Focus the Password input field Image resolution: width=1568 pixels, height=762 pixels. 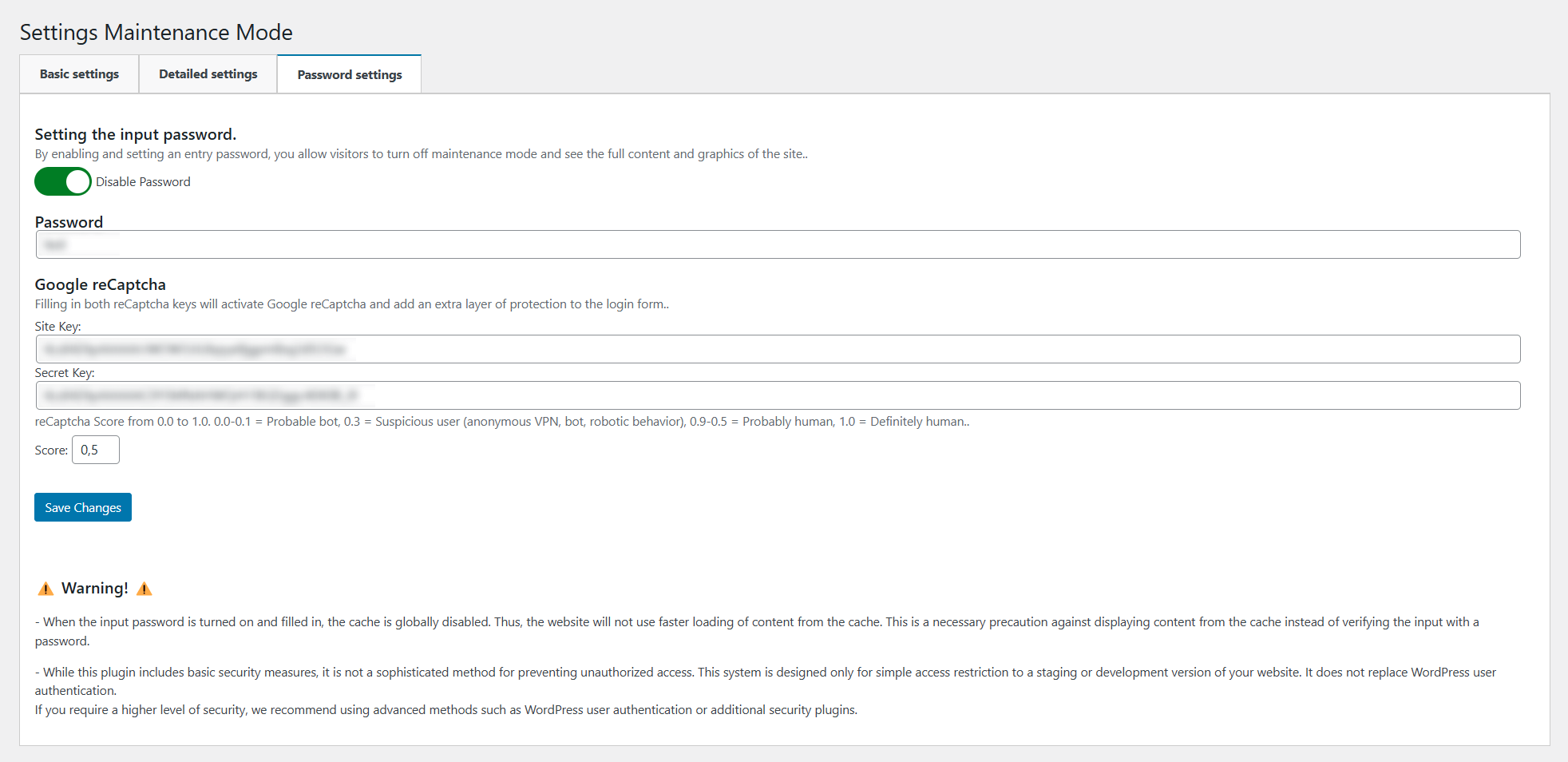tap(778, 244)
